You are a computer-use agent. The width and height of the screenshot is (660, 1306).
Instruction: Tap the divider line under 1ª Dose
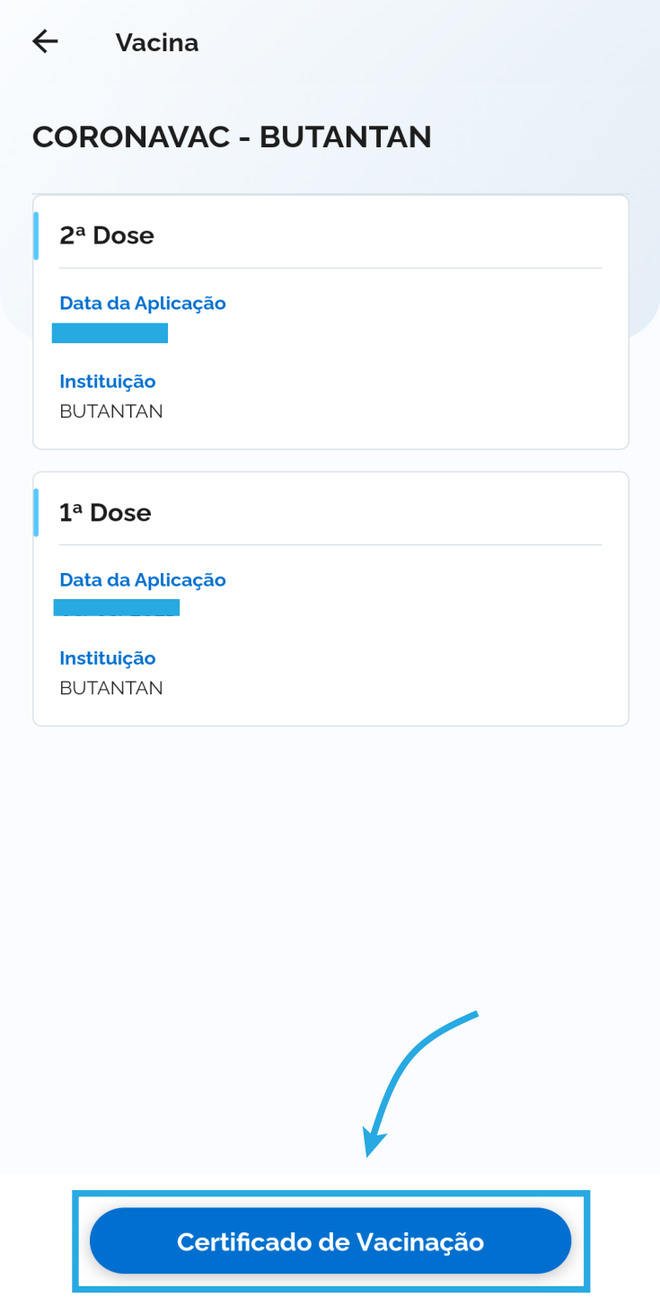click(x=330, y=545)
